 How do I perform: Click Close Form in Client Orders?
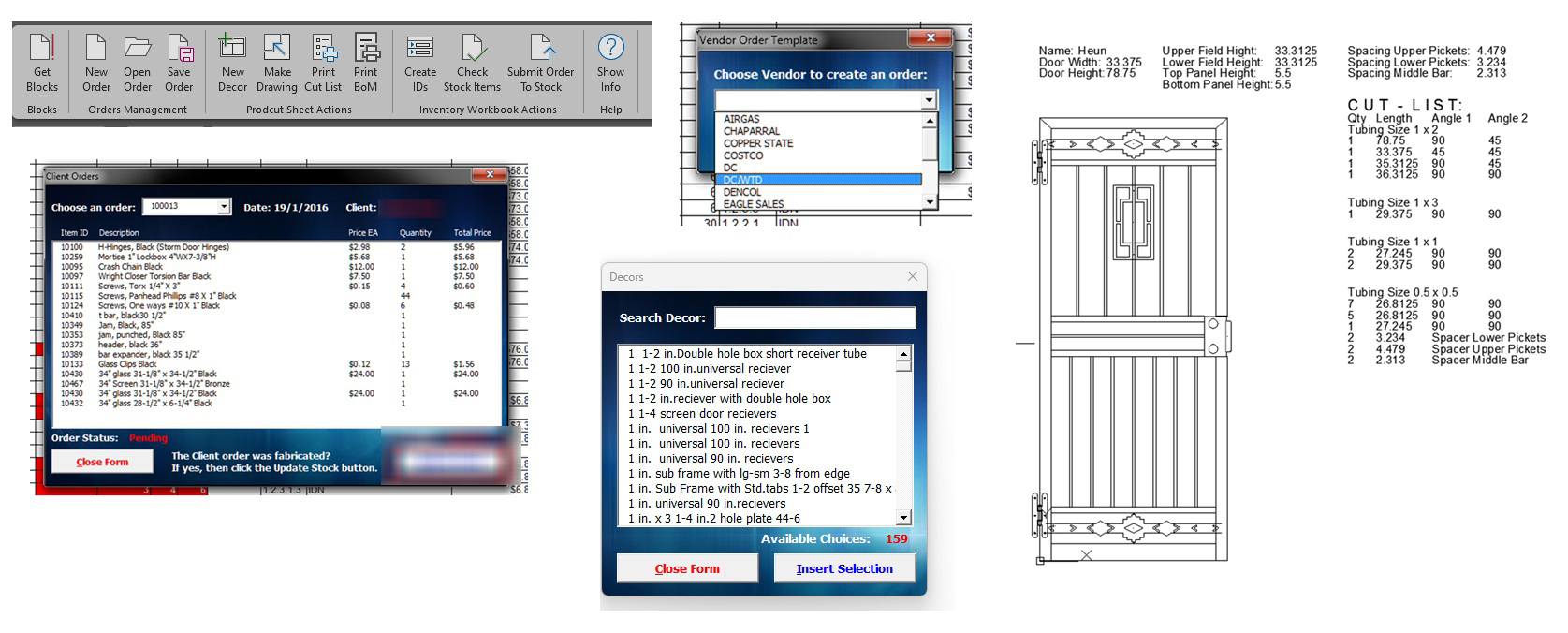click(102, 462)
